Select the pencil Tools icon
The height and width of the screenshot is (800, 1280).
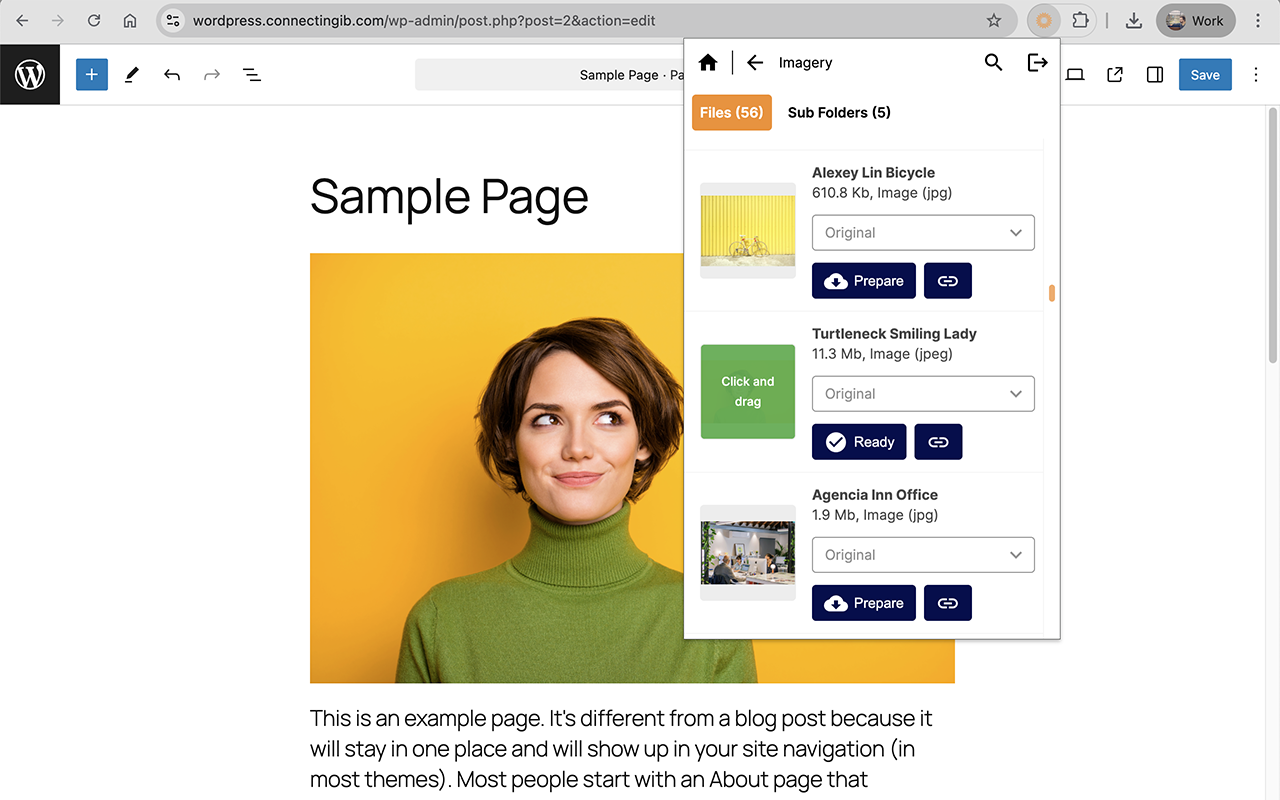tap(132, 75)
